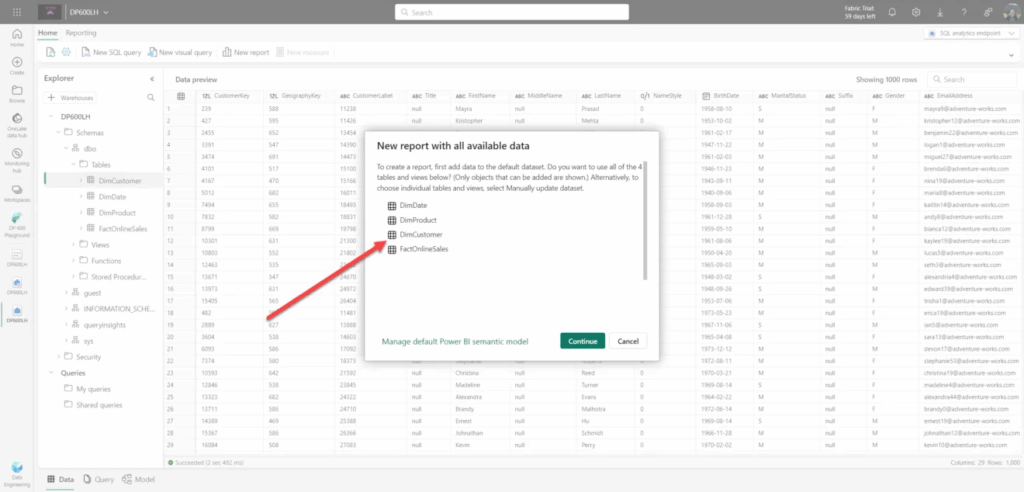Open DP-600 Playground workspace icon
The width and height of the screenshot is (1024, 492).
[x=17, y=224]
